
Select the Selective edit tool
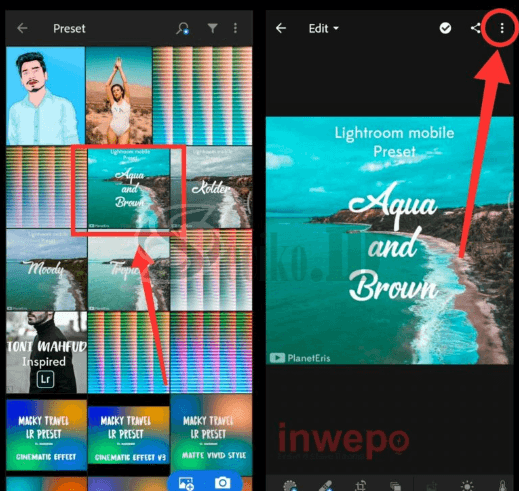pyautogui.click(x=290, y=486)
